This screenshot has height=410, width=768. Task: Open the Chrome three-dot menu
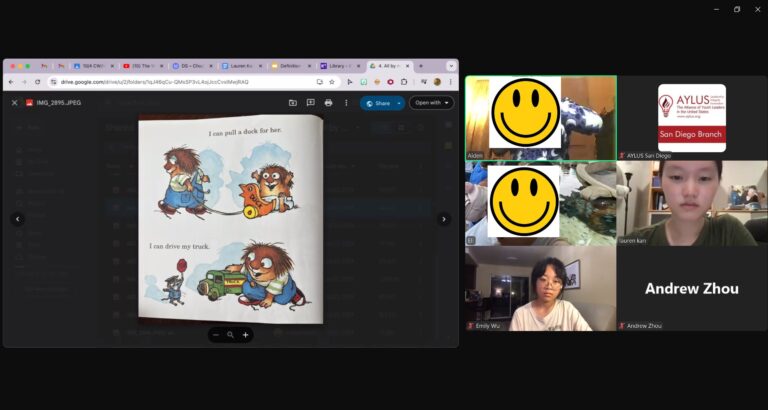click(451, 82)
